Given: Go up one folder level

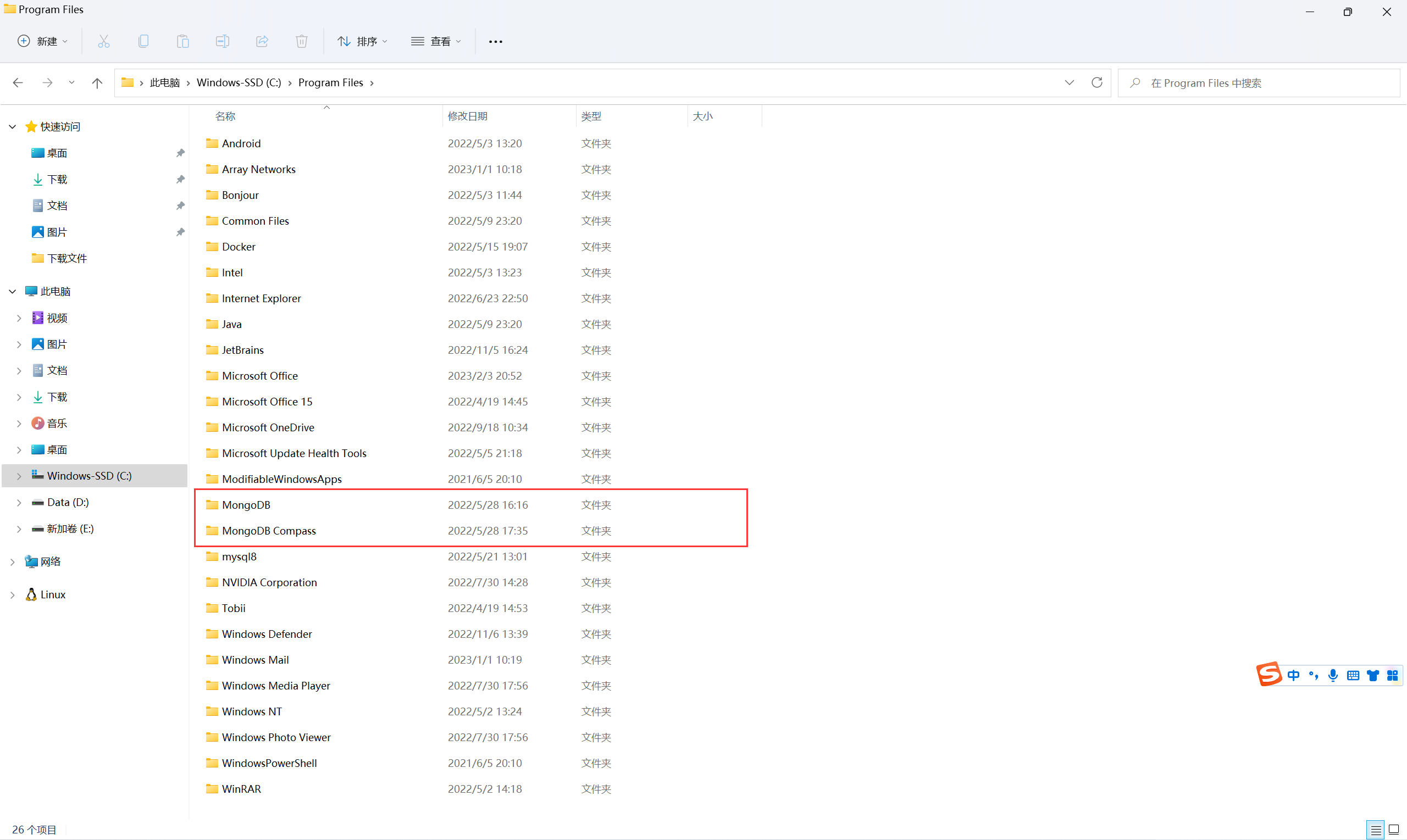Looking at the screenshot, I should tap(97, 82).
